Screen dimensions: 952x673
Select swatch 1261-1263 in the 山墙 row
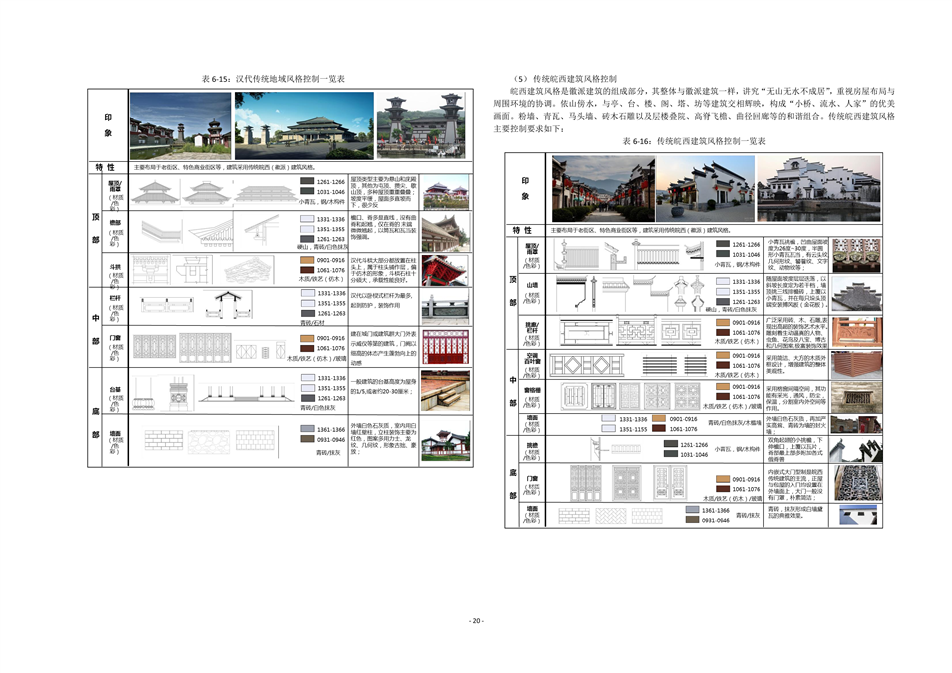(x=723, y=301)
